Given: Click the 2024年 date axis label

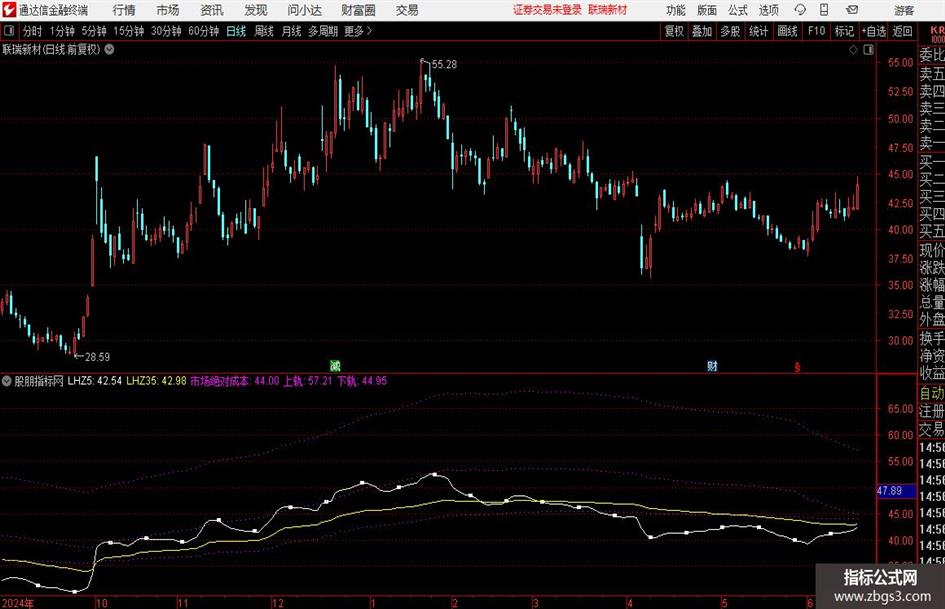Looking at the screenshot, I should pyautogui.click(x=17, y=602).
